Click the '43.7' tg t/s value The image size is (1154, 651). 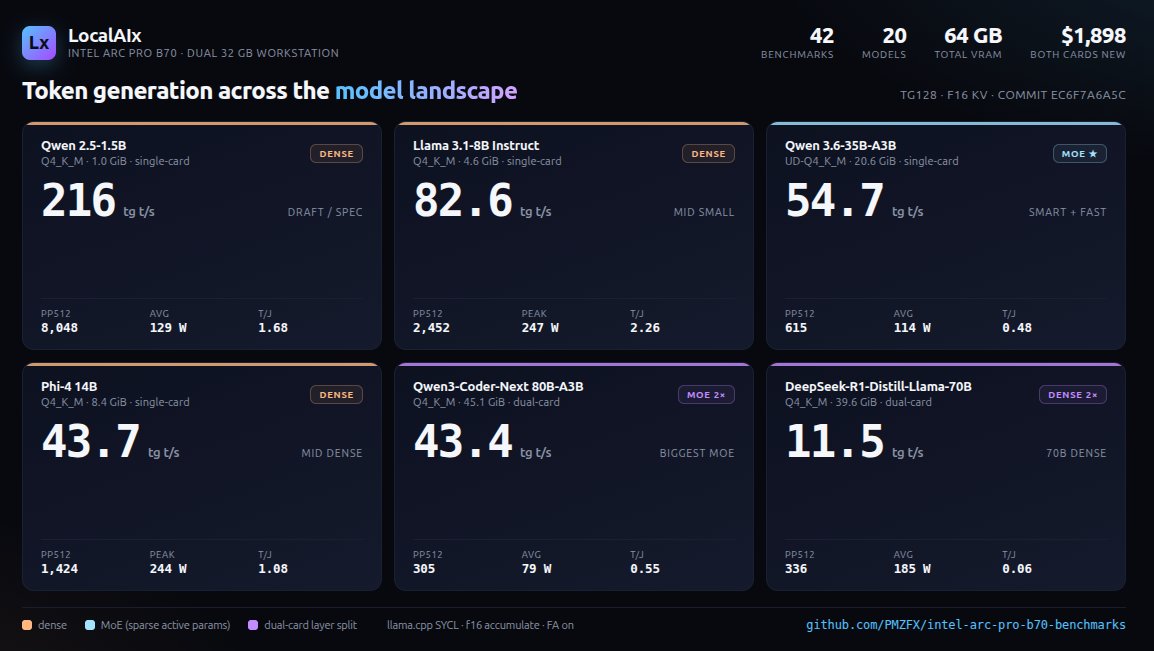91,441
